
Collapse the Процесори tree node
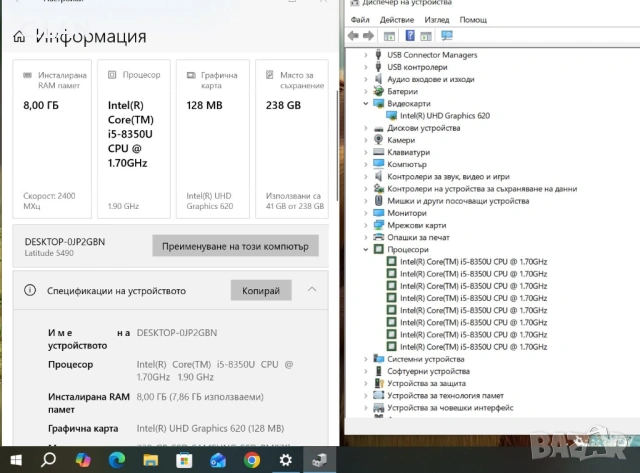(366, 249)
